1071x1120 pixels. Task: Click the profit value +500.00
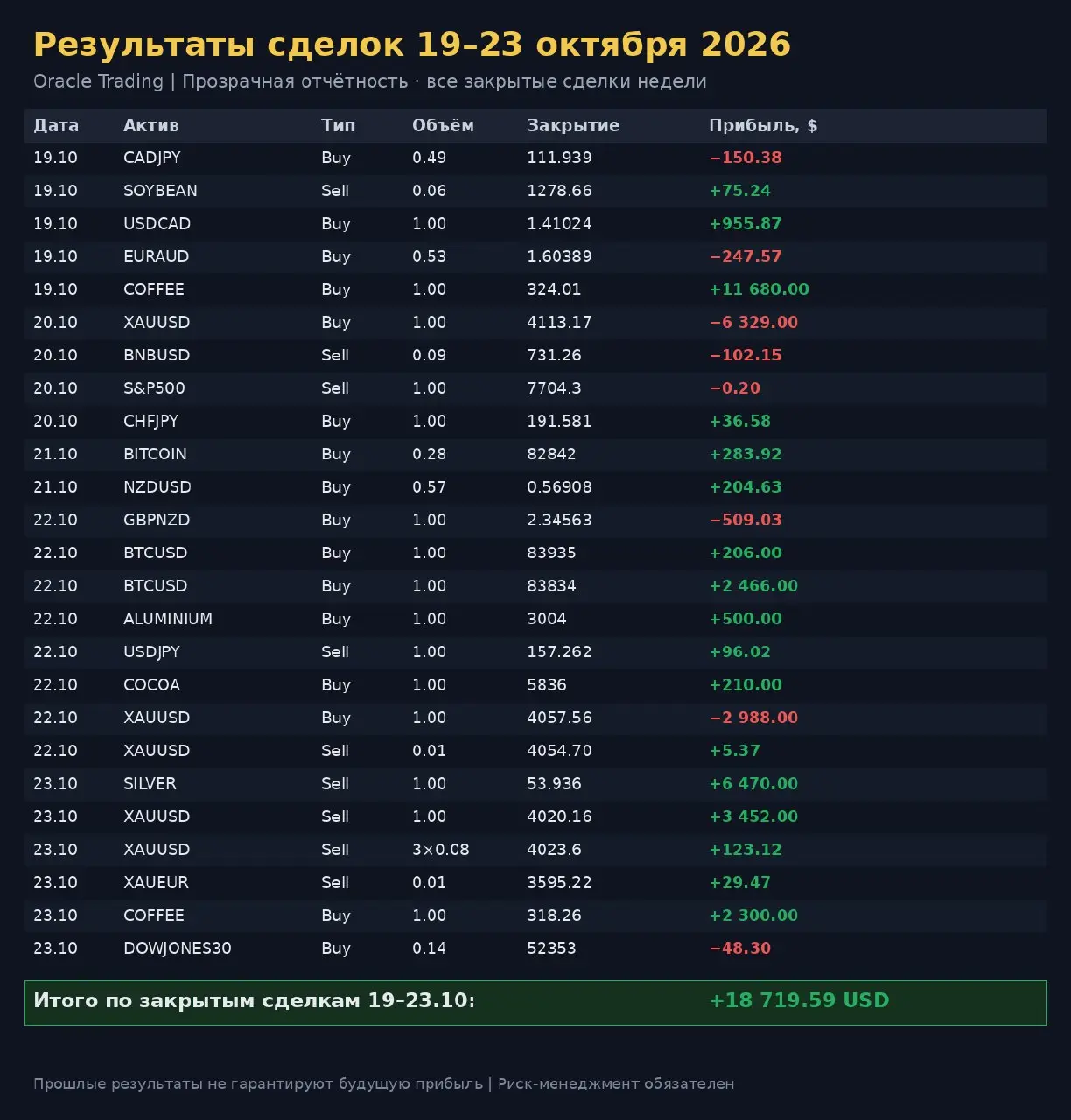point(745,619)
